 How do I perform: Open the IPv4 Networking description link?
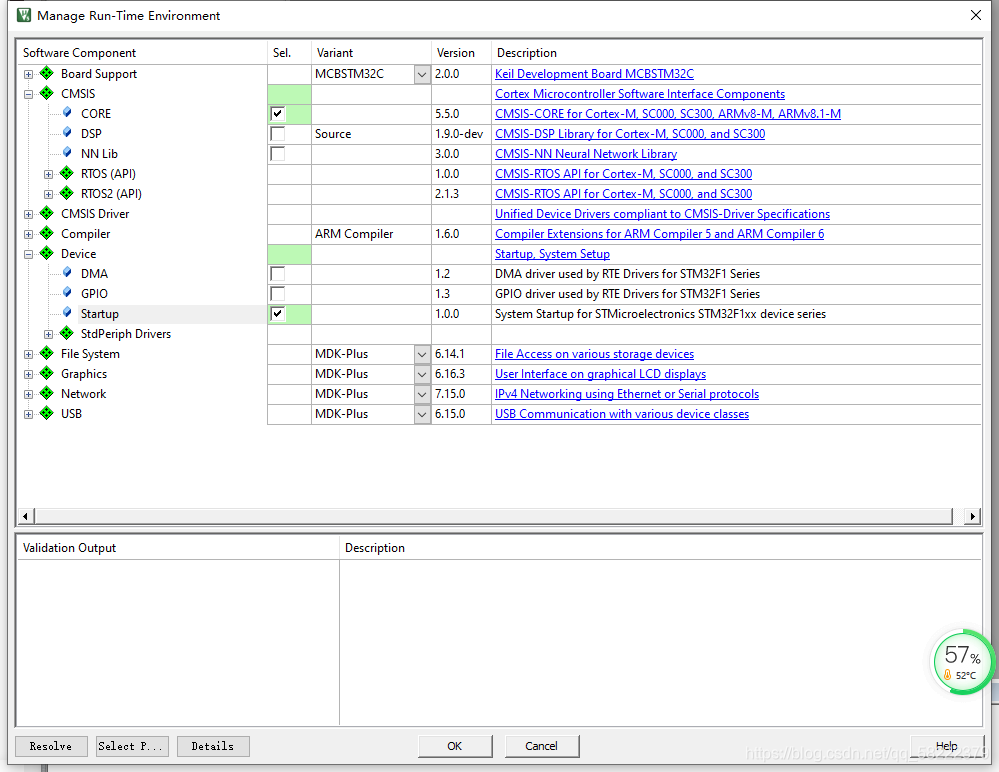coord(627,394)
